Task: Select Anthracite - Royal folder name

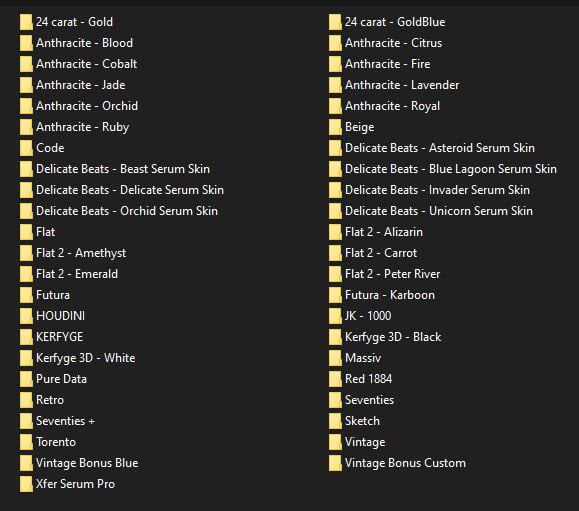Action: 392,106
